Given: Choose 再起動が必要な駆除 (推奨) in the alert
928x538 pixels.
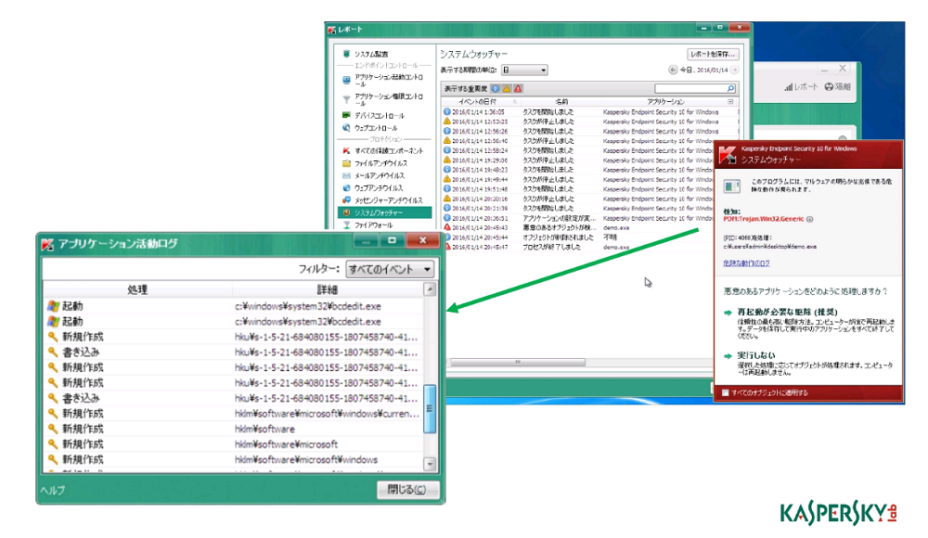Looking at the screenshot, I should pos(787,312).
